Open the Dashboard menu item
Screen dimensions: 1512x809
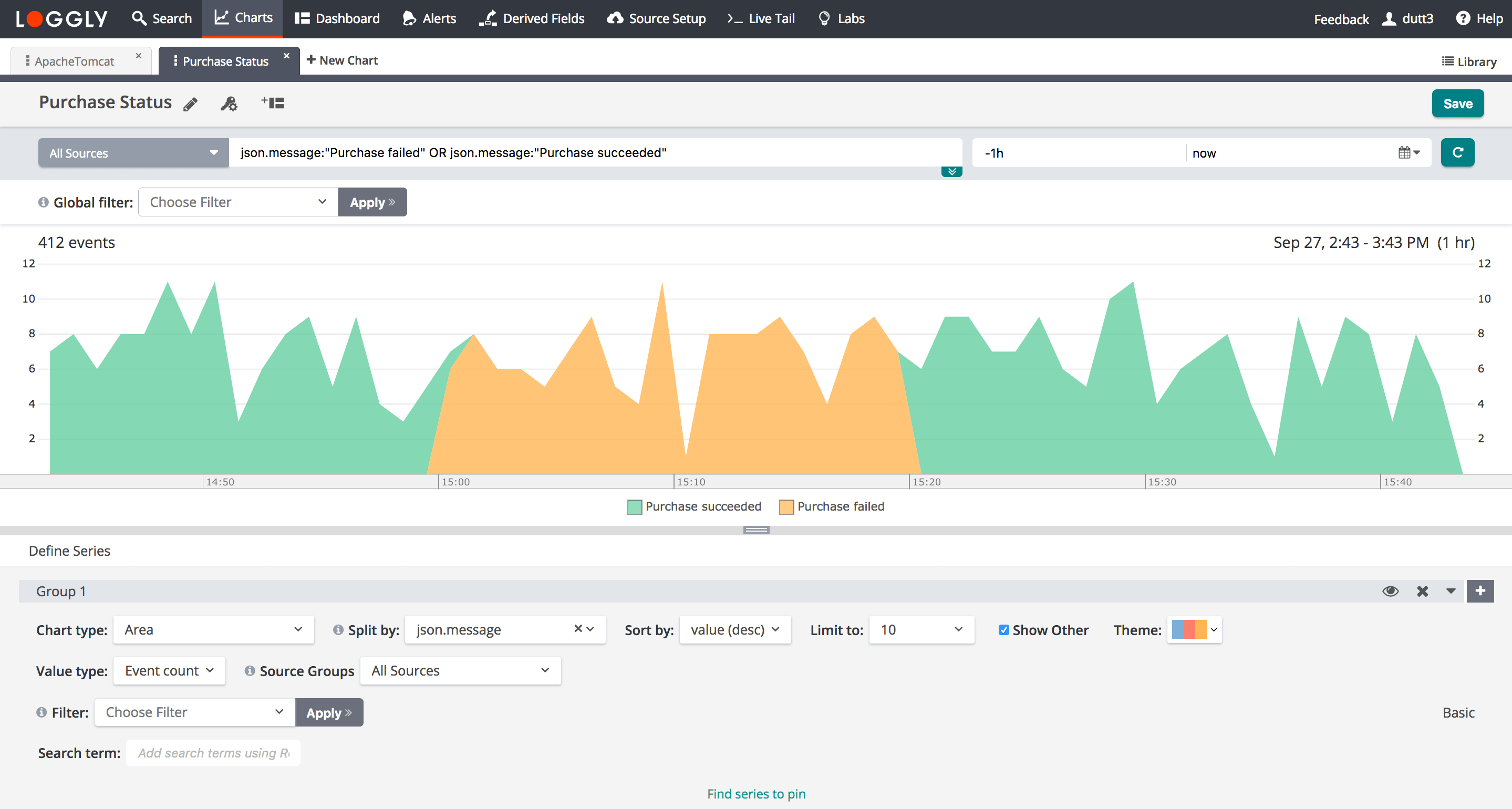tap(337, 19)
